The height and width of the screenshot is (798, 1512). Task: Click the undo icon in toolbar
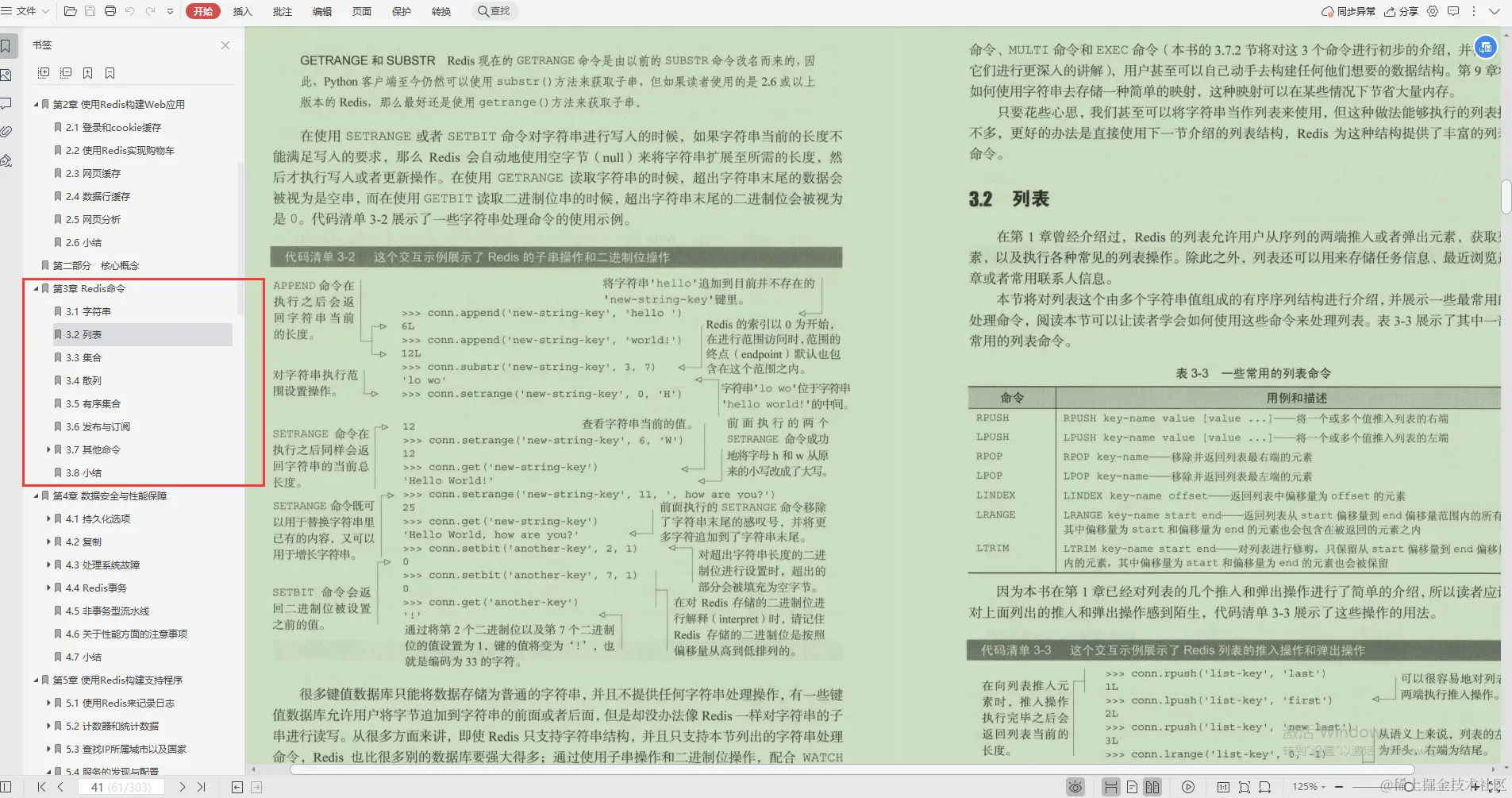tap(130, 10)
